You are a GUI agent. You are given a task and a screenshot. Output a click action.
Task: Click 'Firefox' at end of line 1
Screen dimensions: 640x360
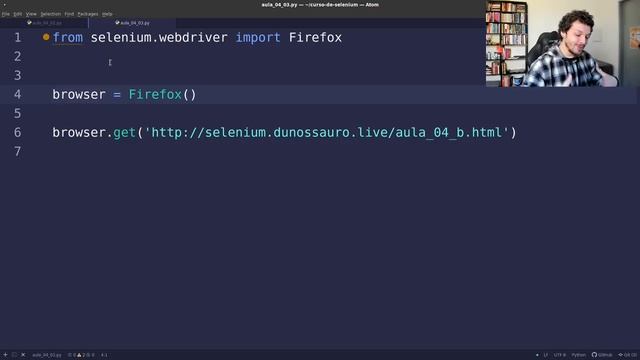[315, 38]
